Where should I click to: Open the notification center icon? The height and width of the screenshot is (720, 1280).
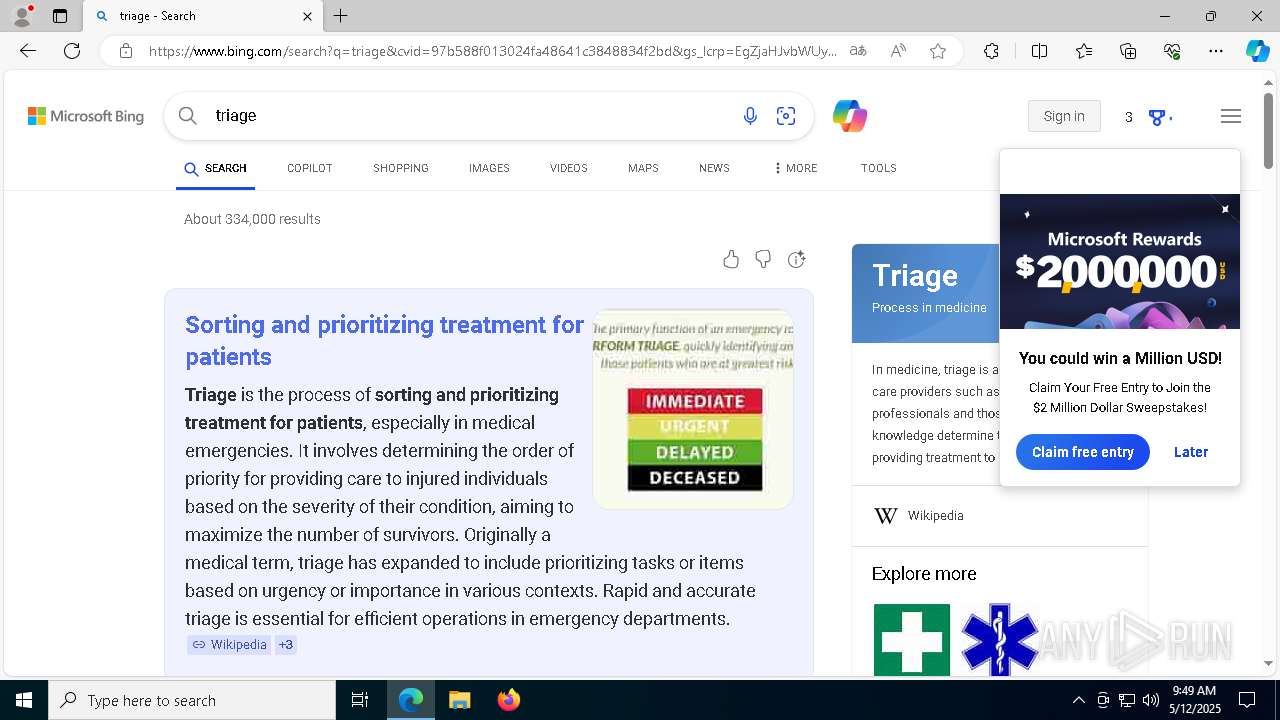[x=1247, y=700]
